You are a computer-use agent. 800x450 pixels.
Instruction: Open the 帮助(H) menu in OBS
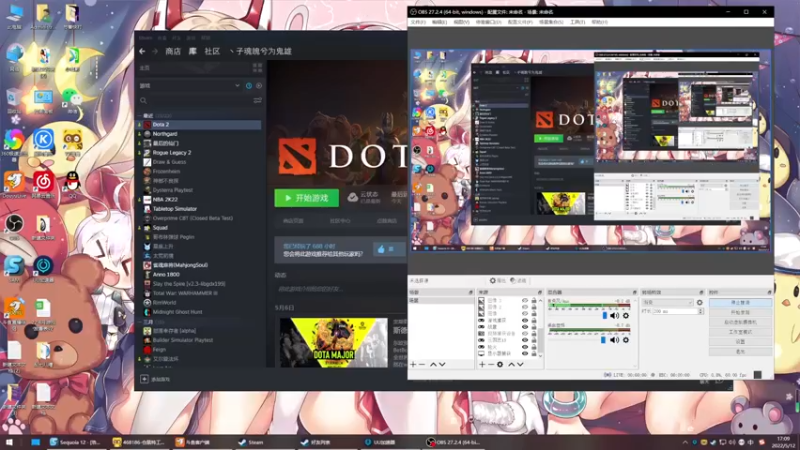pyautogui.click(x=599, y=22)
